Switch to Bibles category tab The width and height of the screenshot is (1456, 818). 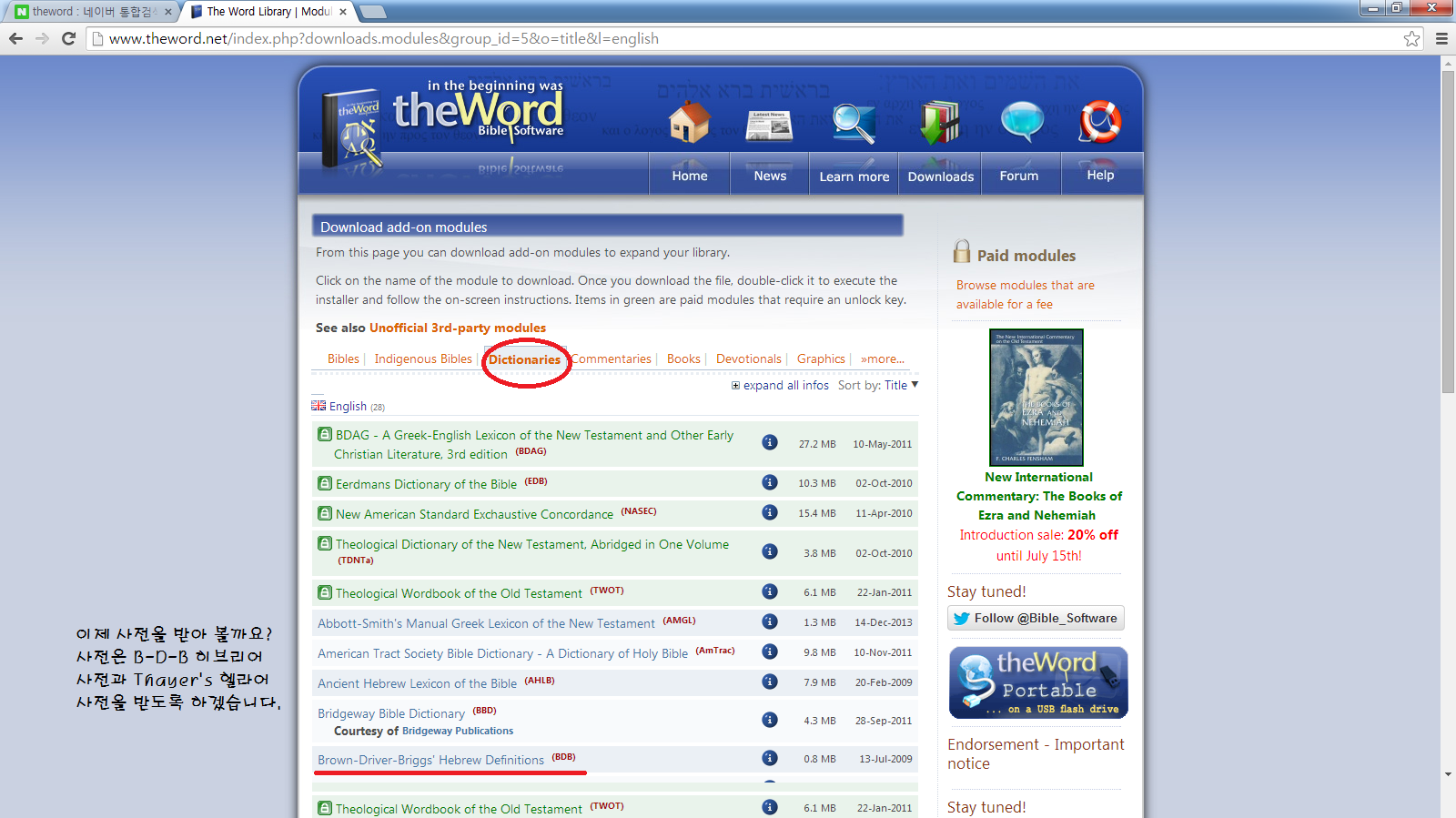point(343,359)
